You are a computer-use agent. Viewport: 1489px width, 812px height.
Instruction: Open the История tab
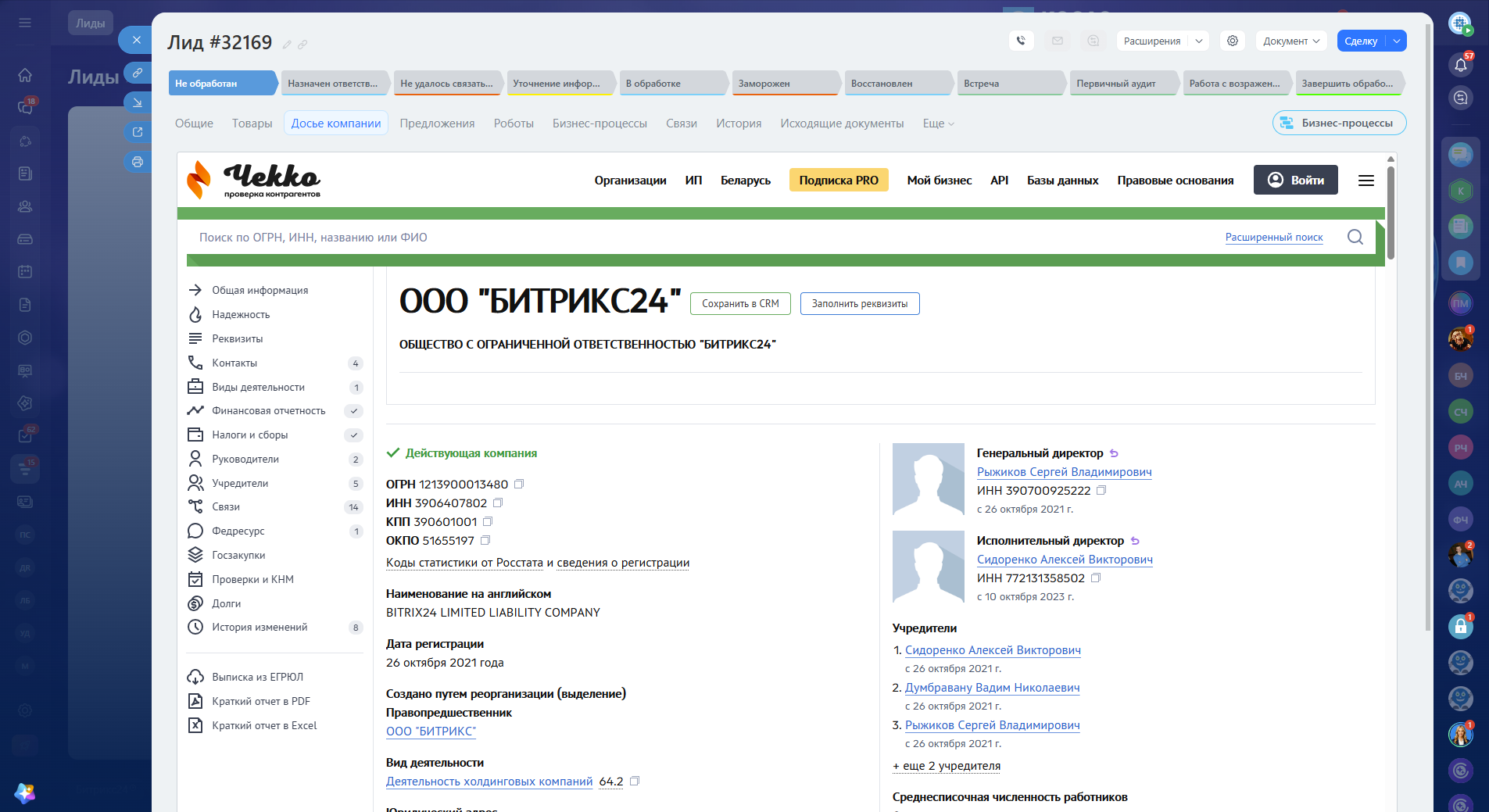coord(739,123)
